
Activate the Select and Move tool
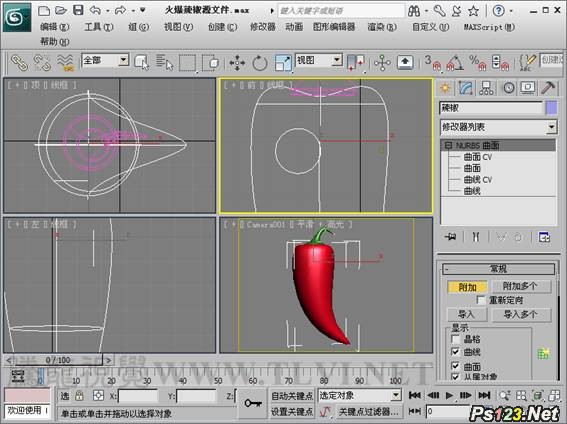[237, 63]
